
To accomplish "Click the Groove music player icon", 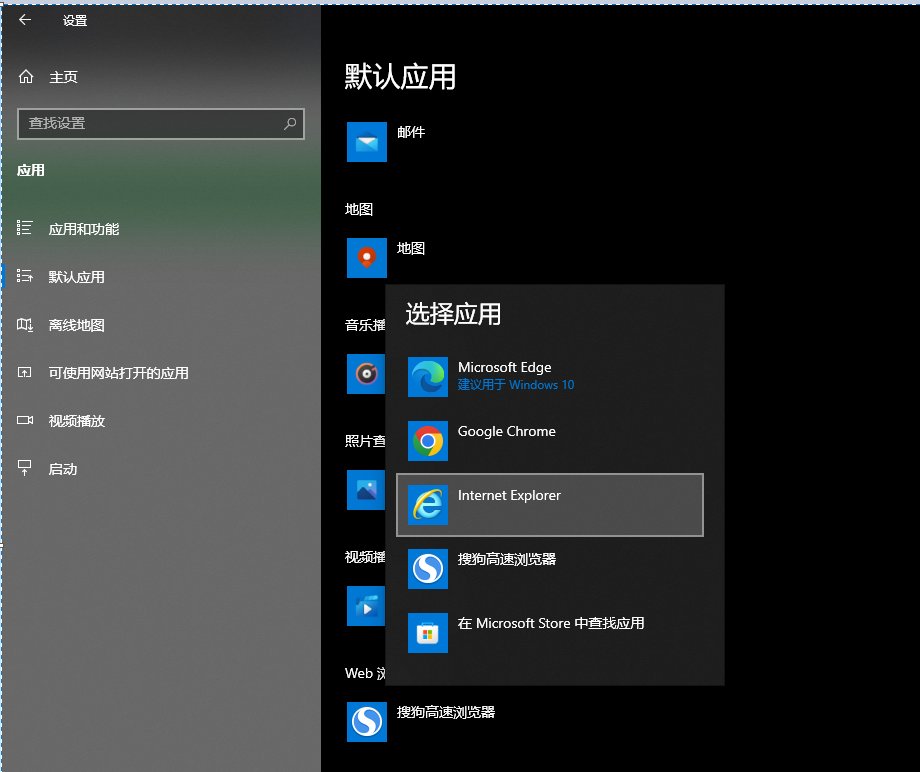I will pos(366,374).
